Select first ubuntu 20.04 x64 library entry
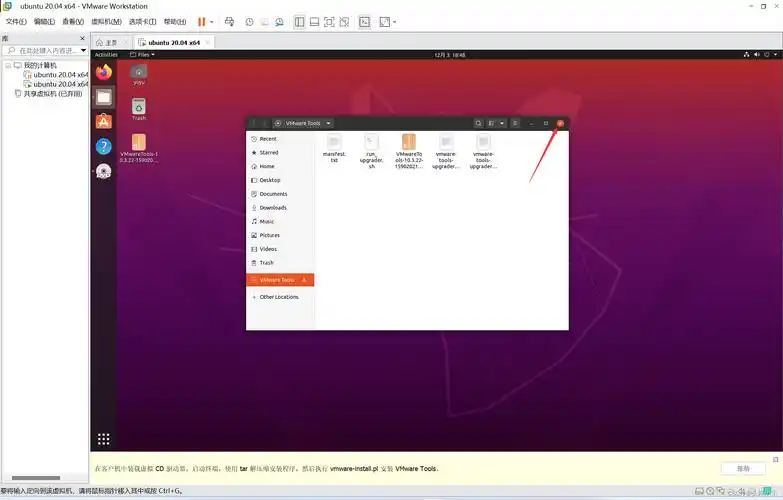The height and width of the screenshot is (500, 783). point(56,74)
